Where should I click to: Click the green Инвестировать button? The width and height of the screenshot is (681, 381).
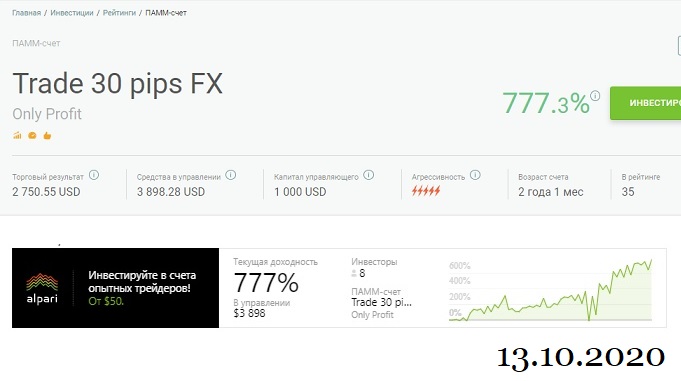coord(645,103)
